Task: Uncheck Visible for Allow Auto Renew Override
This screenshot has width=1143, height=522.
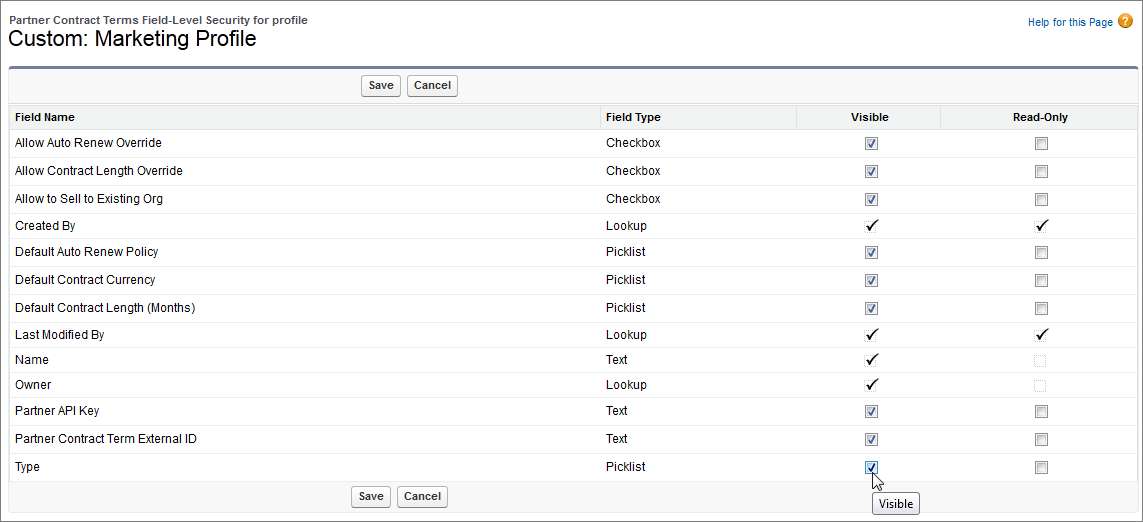Action: [x=871, y=144]
